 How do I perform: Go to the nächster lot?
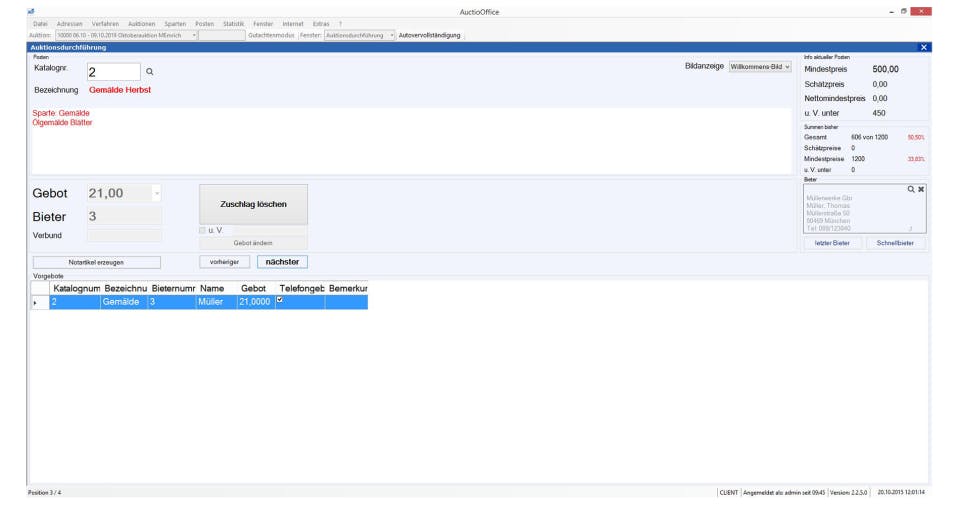(x=282, y=262)
